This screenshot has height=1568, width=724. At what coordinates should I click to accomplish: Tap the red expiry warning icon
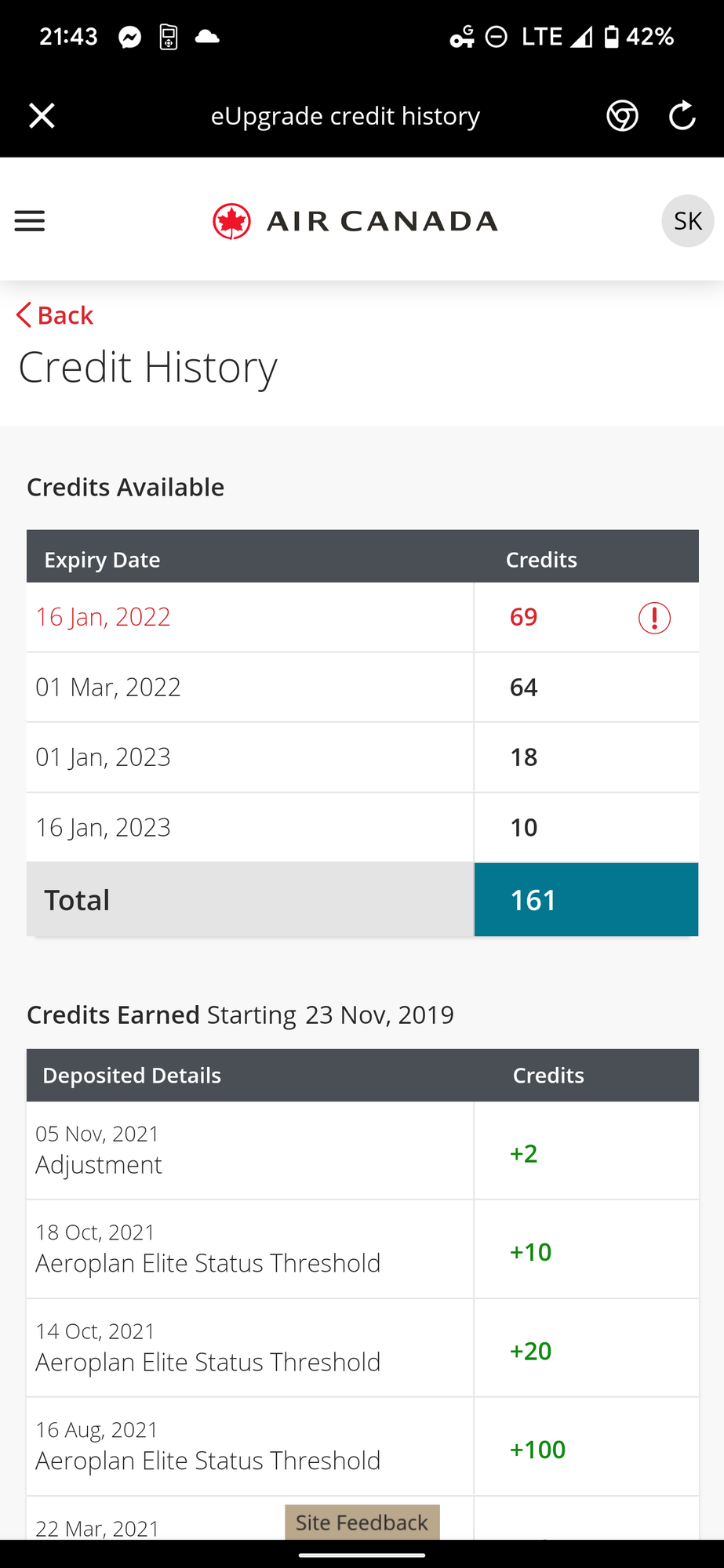pyautogui.click(x=654, y=618)
